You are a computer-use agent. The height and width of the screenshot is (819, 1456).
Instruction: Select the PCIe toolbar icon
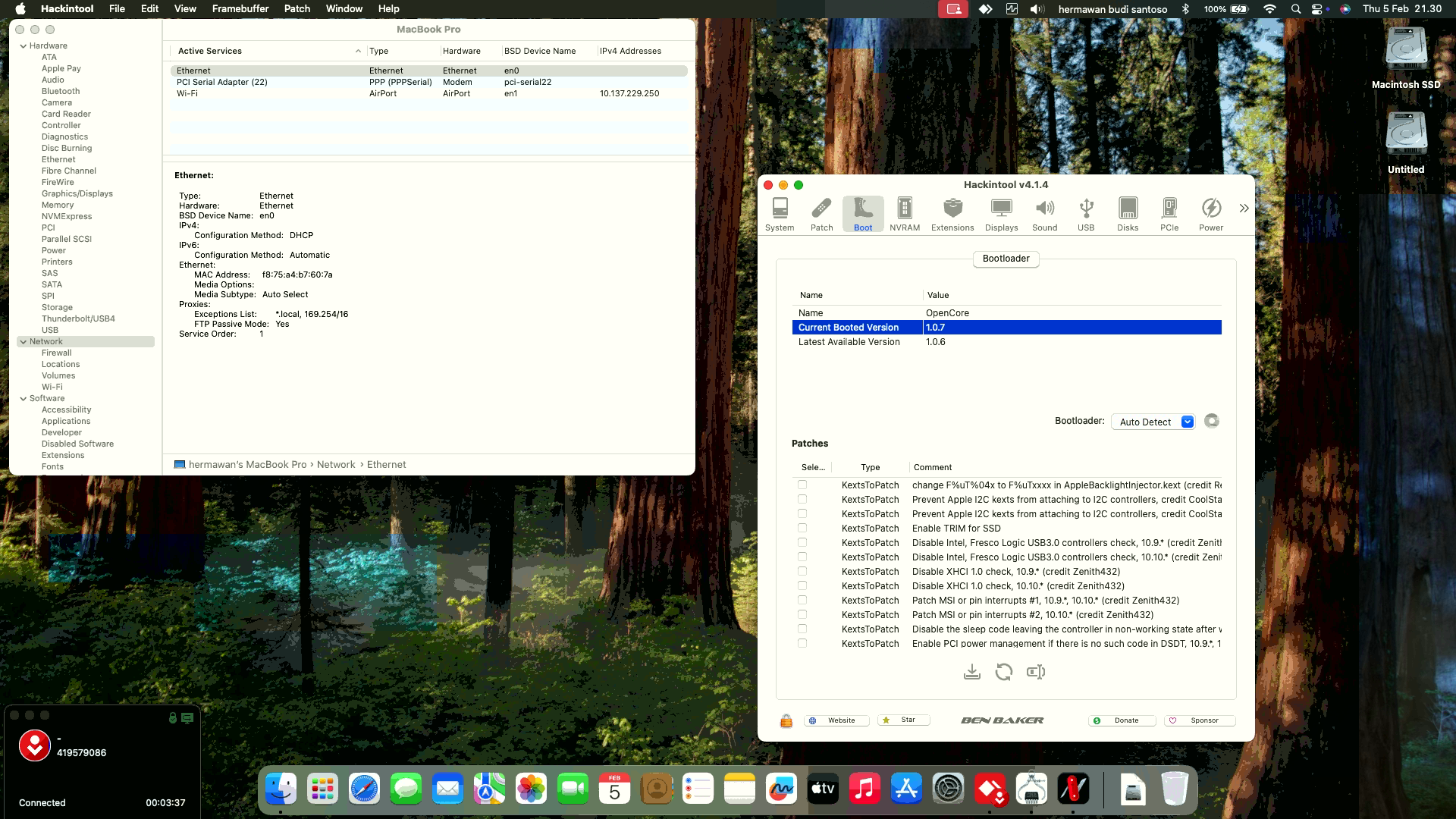[1169, 215]
